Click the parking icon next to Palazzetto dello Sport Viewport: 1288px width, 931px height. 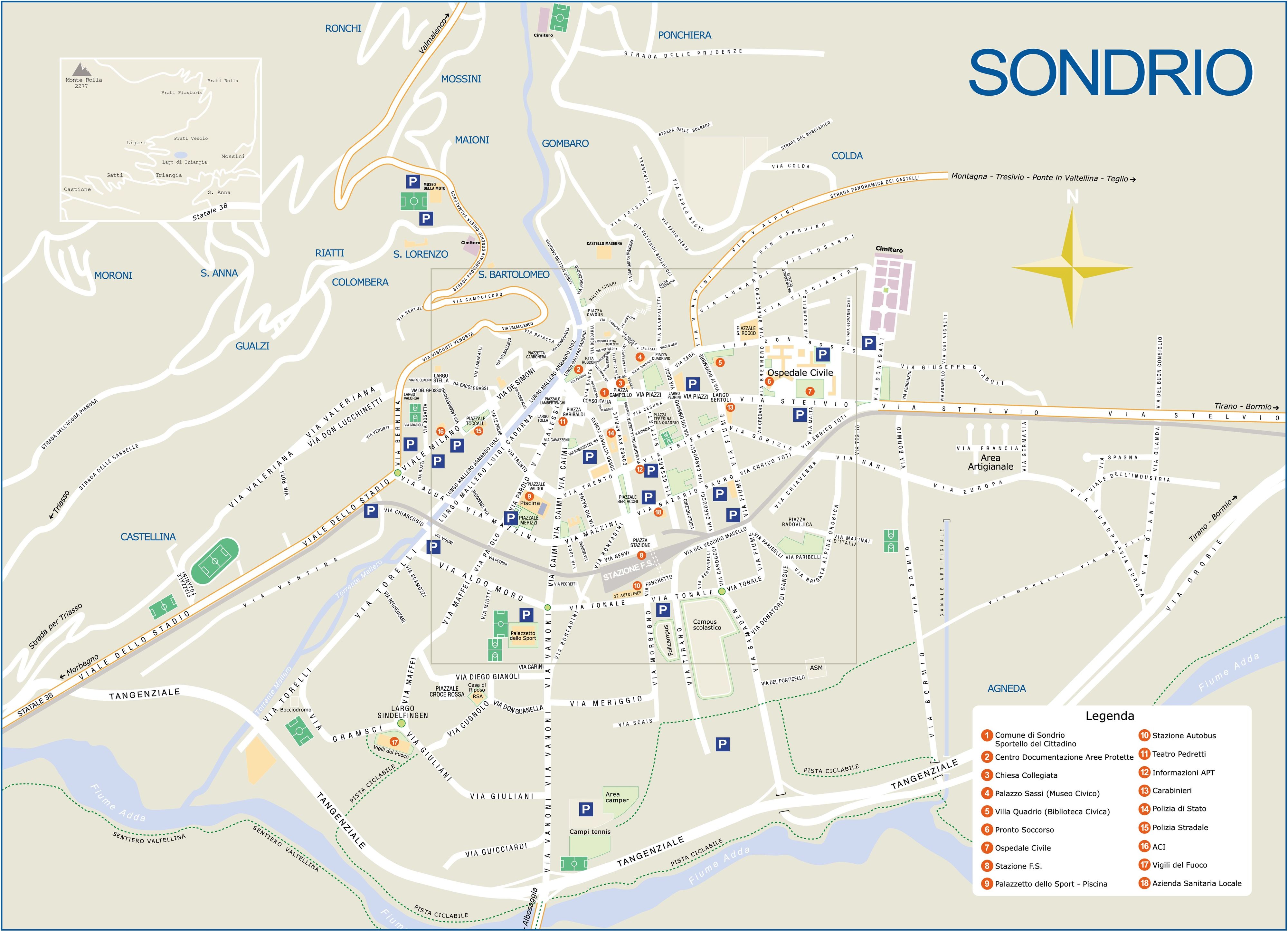click(526, 615)
